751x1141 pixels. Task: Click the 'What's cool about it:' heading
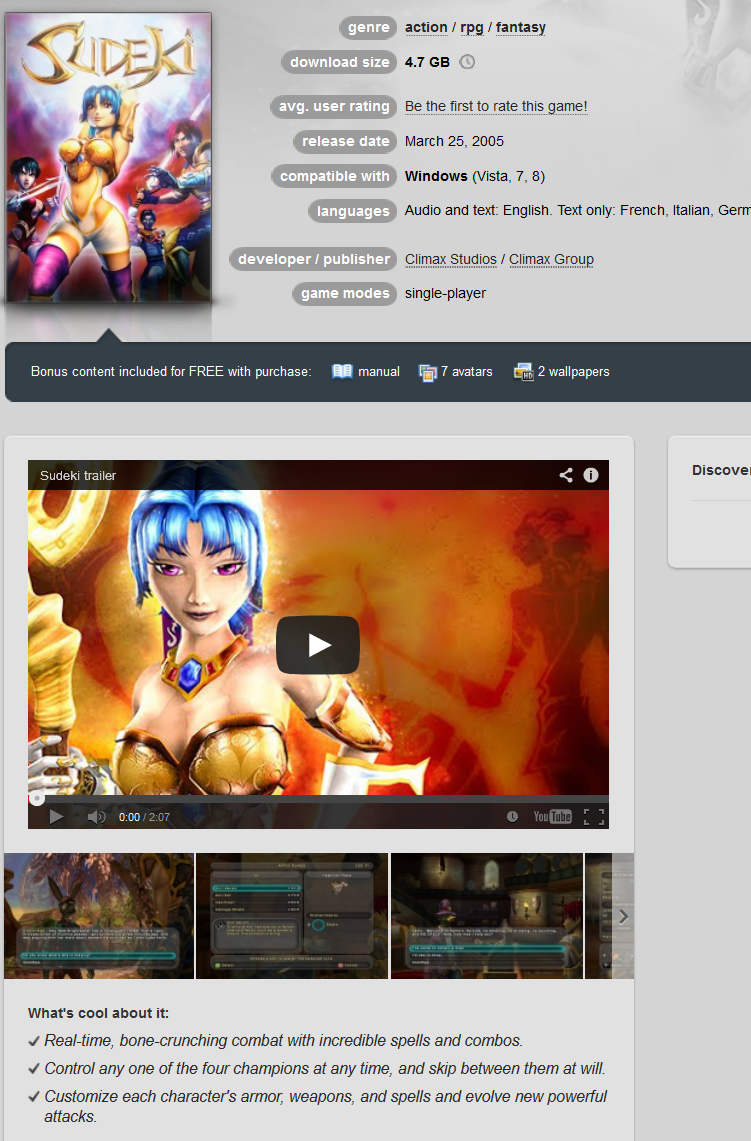click(98, 1013)
